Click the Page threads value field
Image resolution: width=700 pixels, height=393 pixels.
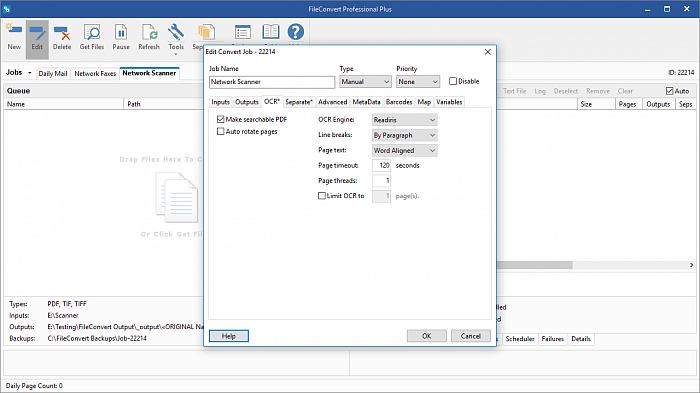381,180
